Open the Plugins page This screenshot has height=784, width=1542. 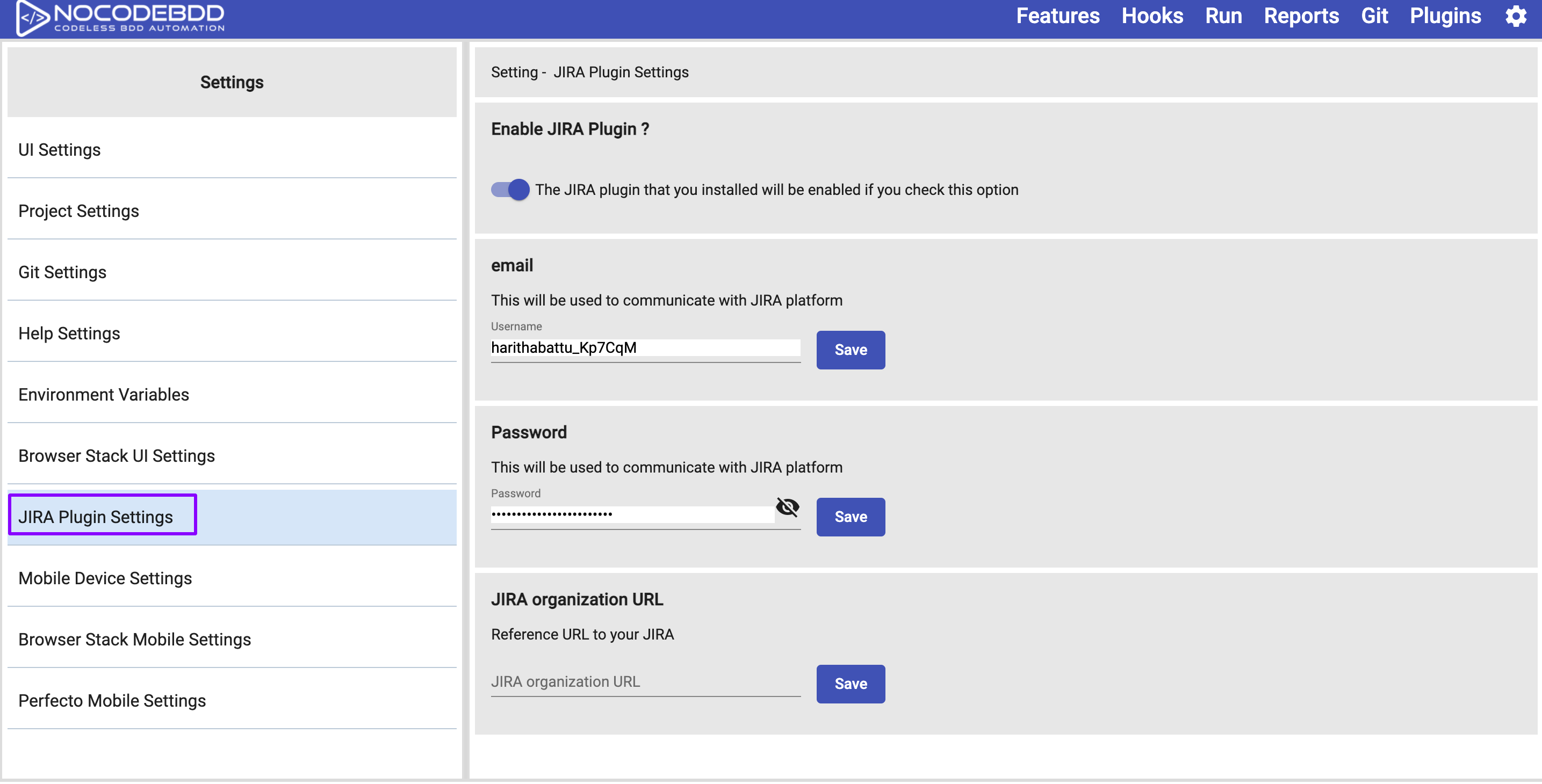coord(1445,16)
